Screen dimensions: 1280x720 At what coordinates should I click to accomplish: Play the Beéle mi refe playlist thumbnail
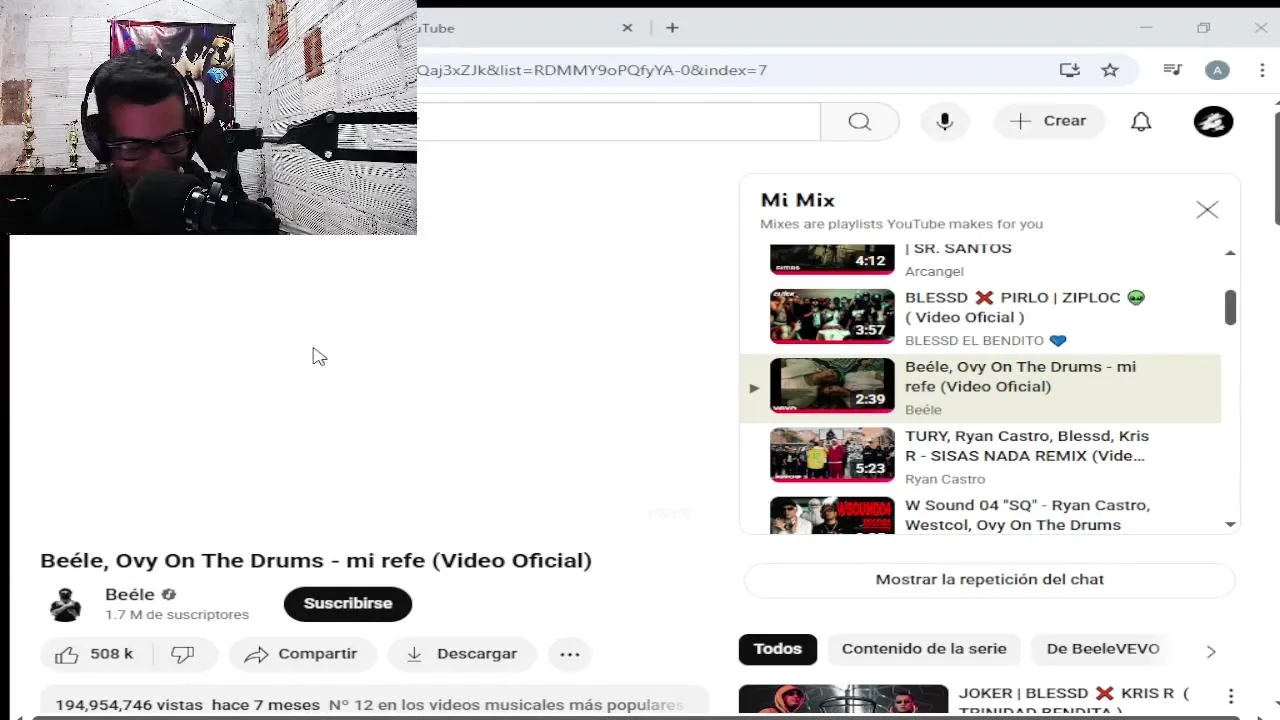click(x=832, y=385)
